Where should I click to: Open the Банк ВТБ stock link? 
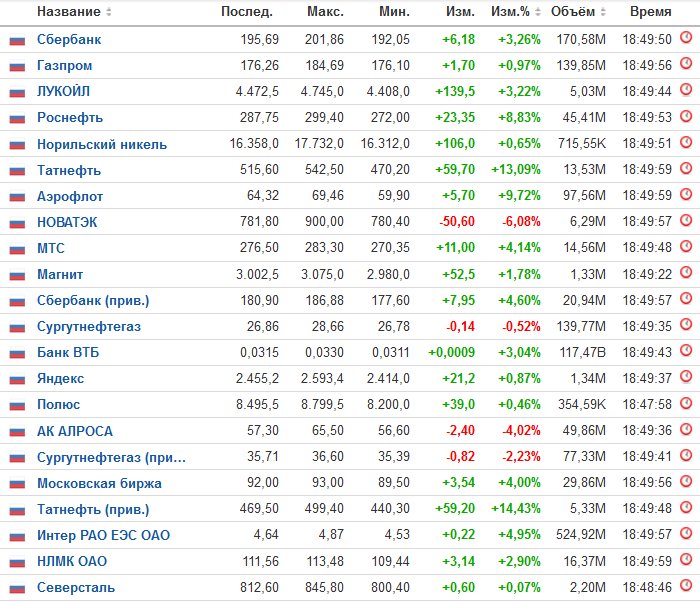pyautogui.click(x=68, y=353)
